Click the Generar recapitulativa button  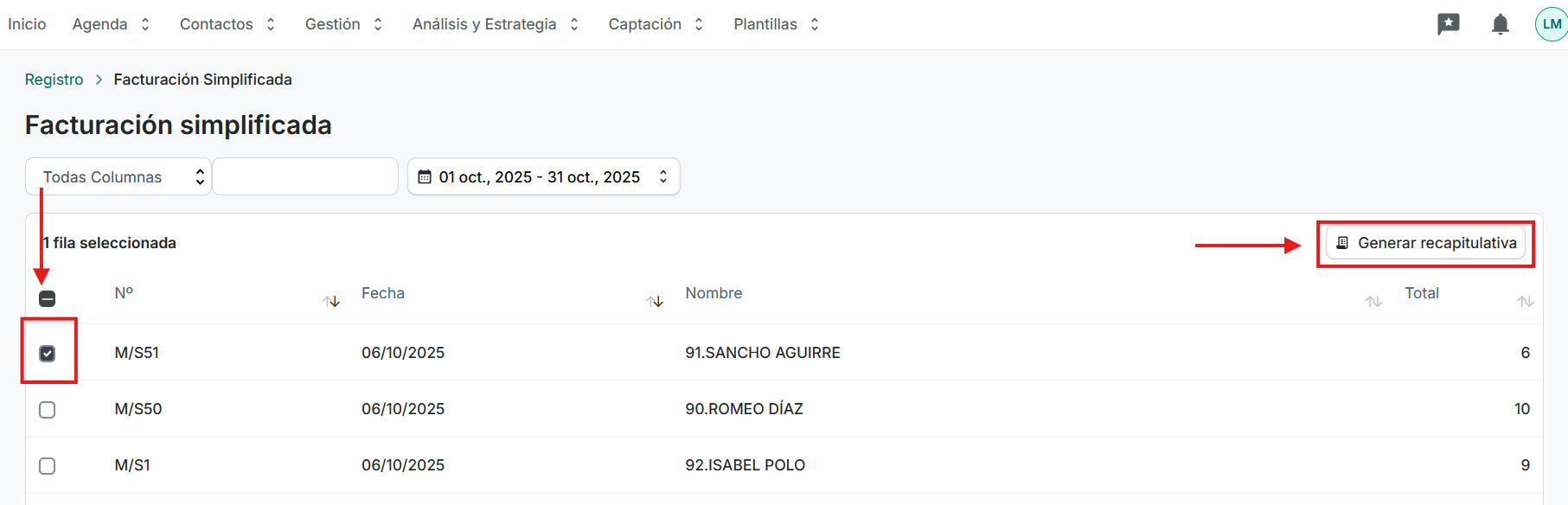click(x=1425, y=243)
